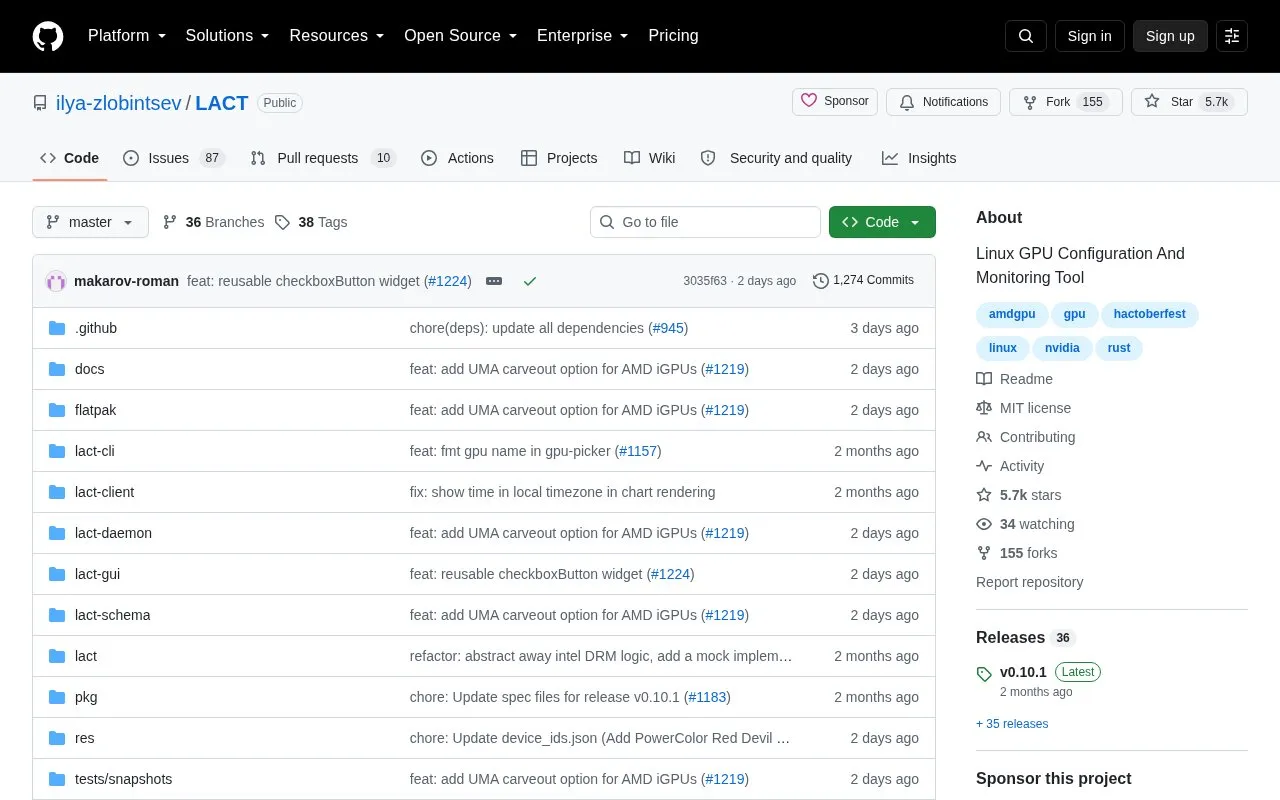
Task: Expand the Open Source menu
Action: pos(460,36)
